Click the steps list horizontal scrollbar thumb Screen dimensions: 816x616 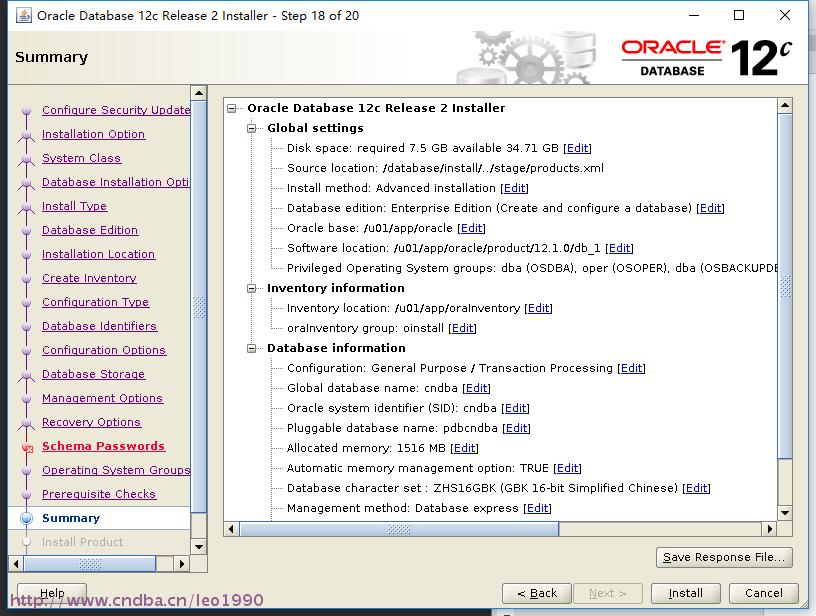(90, 563)
